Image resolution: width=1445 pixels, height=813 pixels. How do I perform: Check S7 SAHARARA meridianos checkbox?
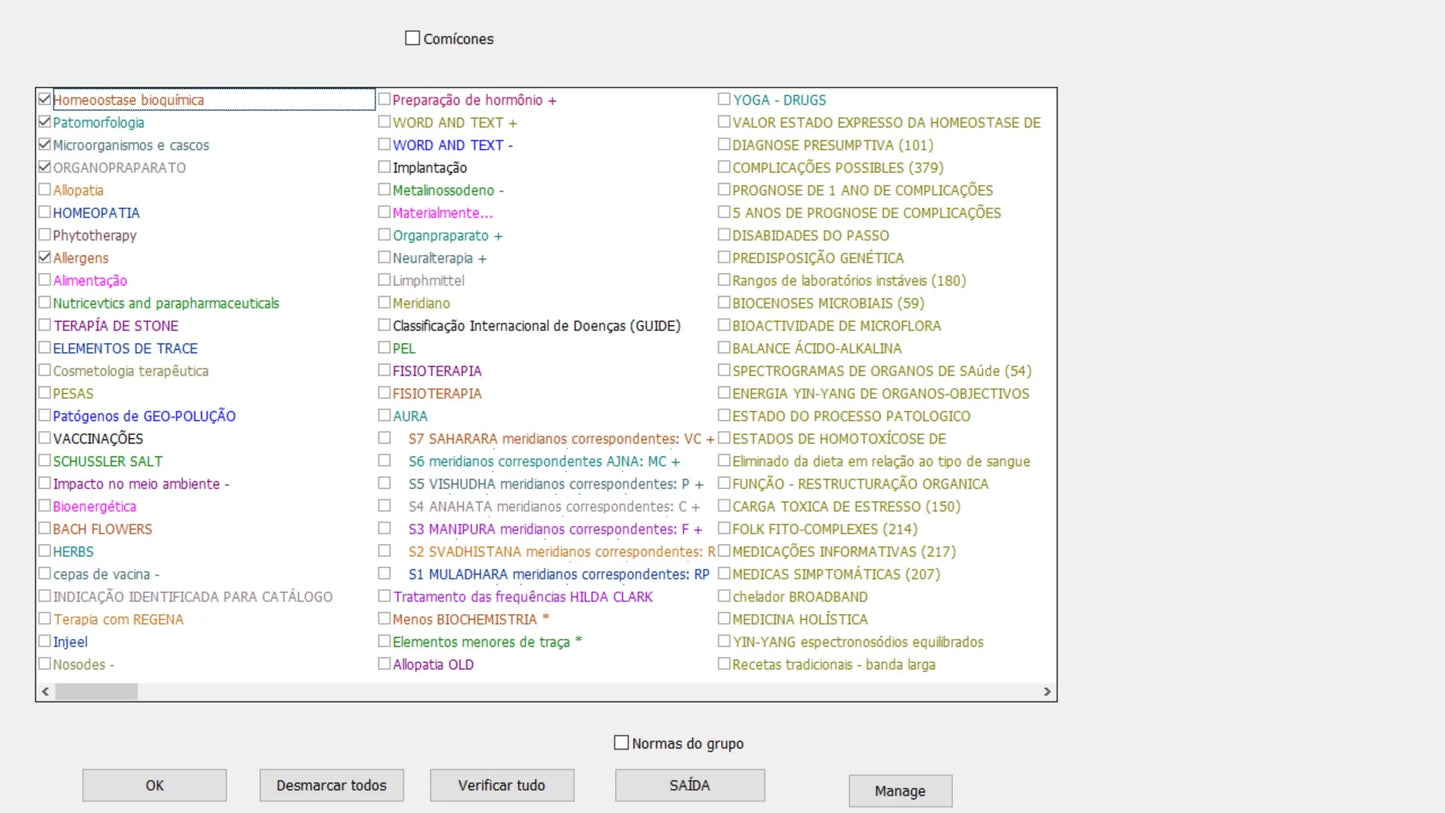pyautogui.click(x=384, y=438)
